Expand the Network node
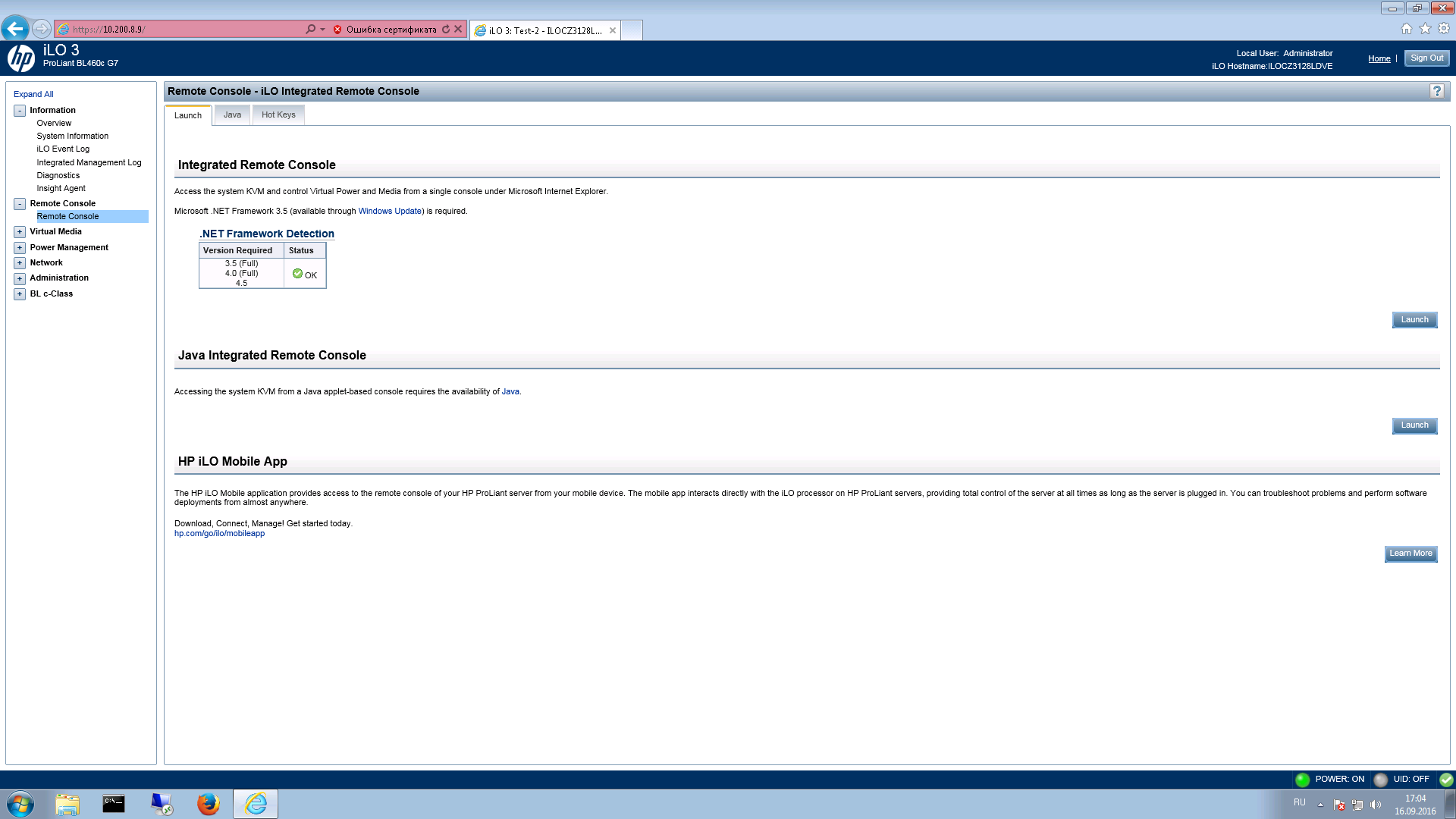The width and height of the screenshot is (1456, 819). coord(20,263)
